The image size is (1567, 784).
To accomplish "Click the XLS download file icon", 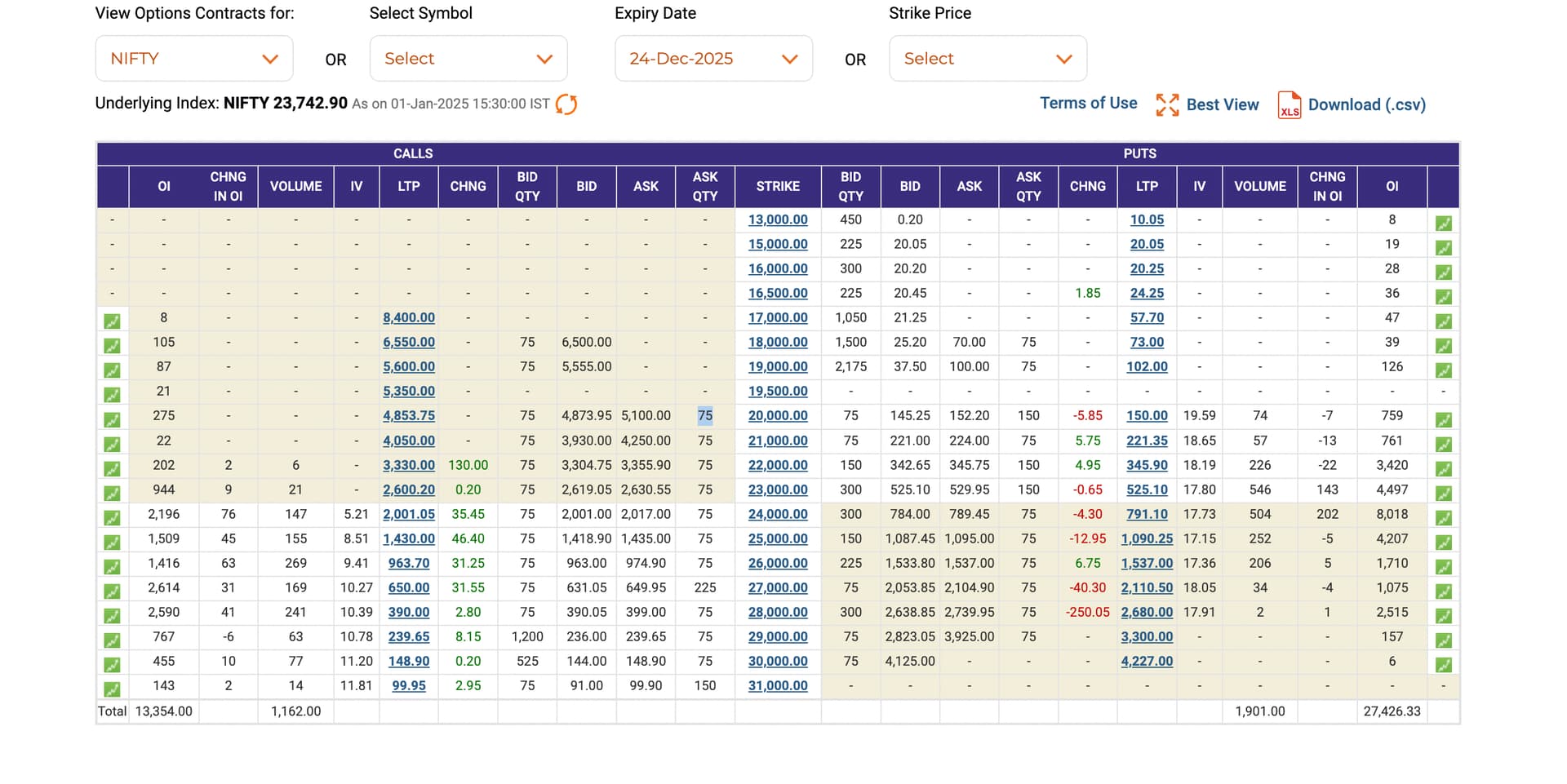I will point(1289,105).
